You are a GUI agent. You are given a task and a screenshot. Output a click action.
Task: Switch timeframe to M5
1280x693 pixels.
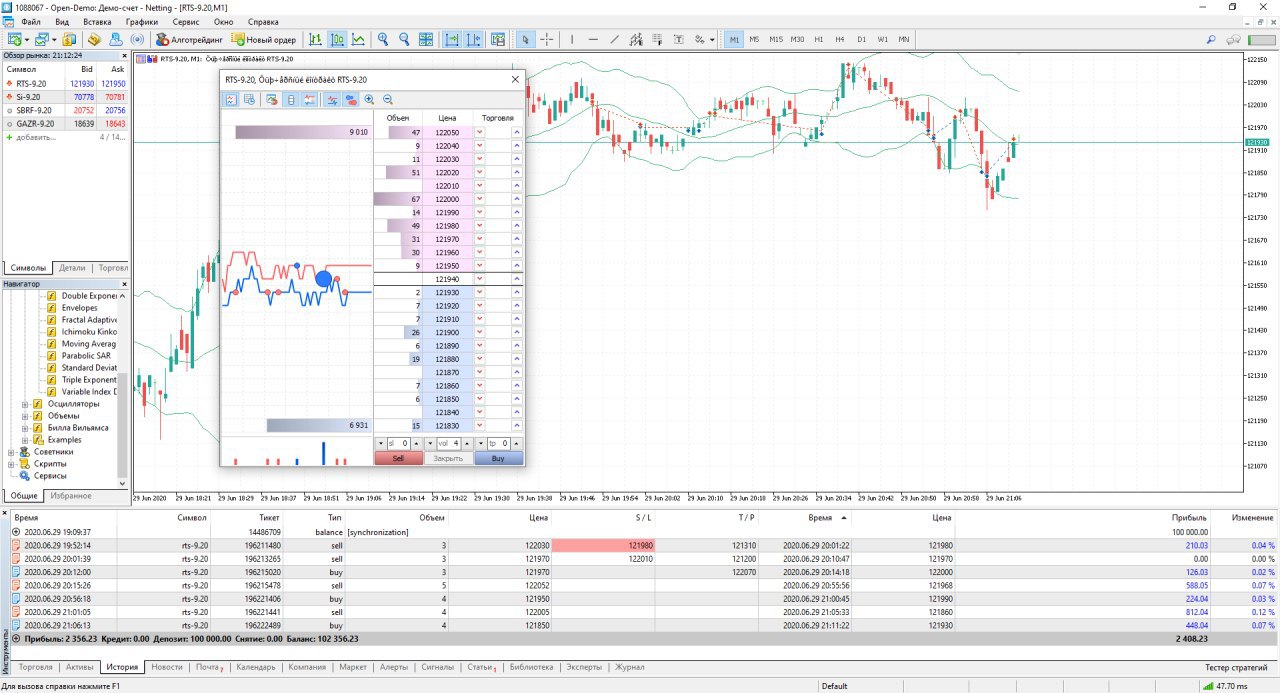click(754, 40)
